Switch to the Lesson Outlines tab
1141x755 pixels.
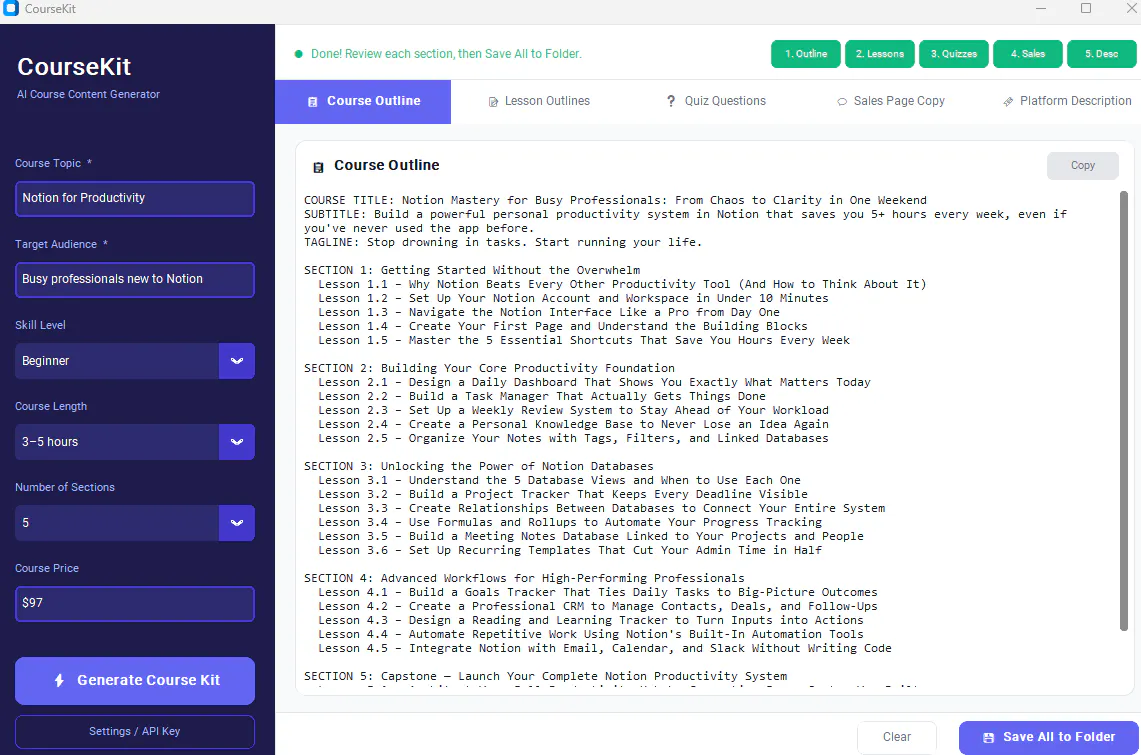[x=539, y=101]
